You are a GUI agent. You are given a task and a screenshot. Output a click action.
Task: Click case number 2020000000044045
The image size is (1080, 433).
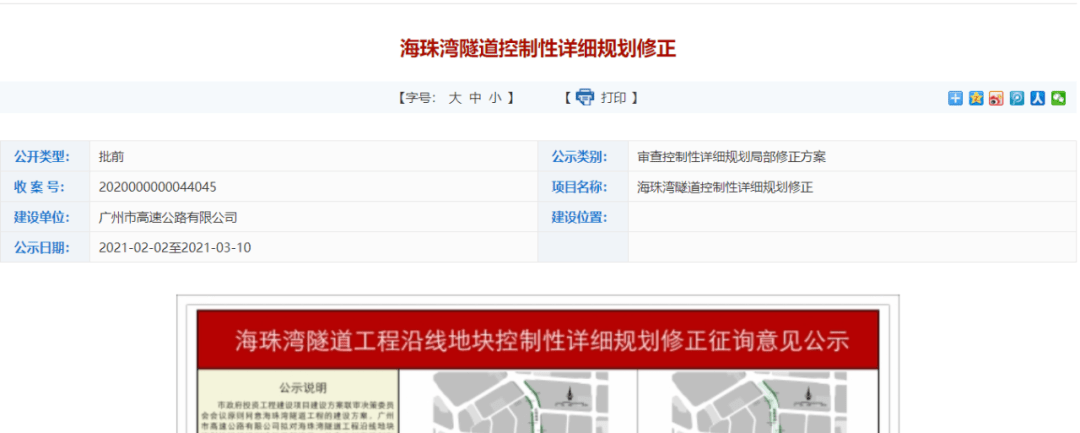tap(158, 187)
